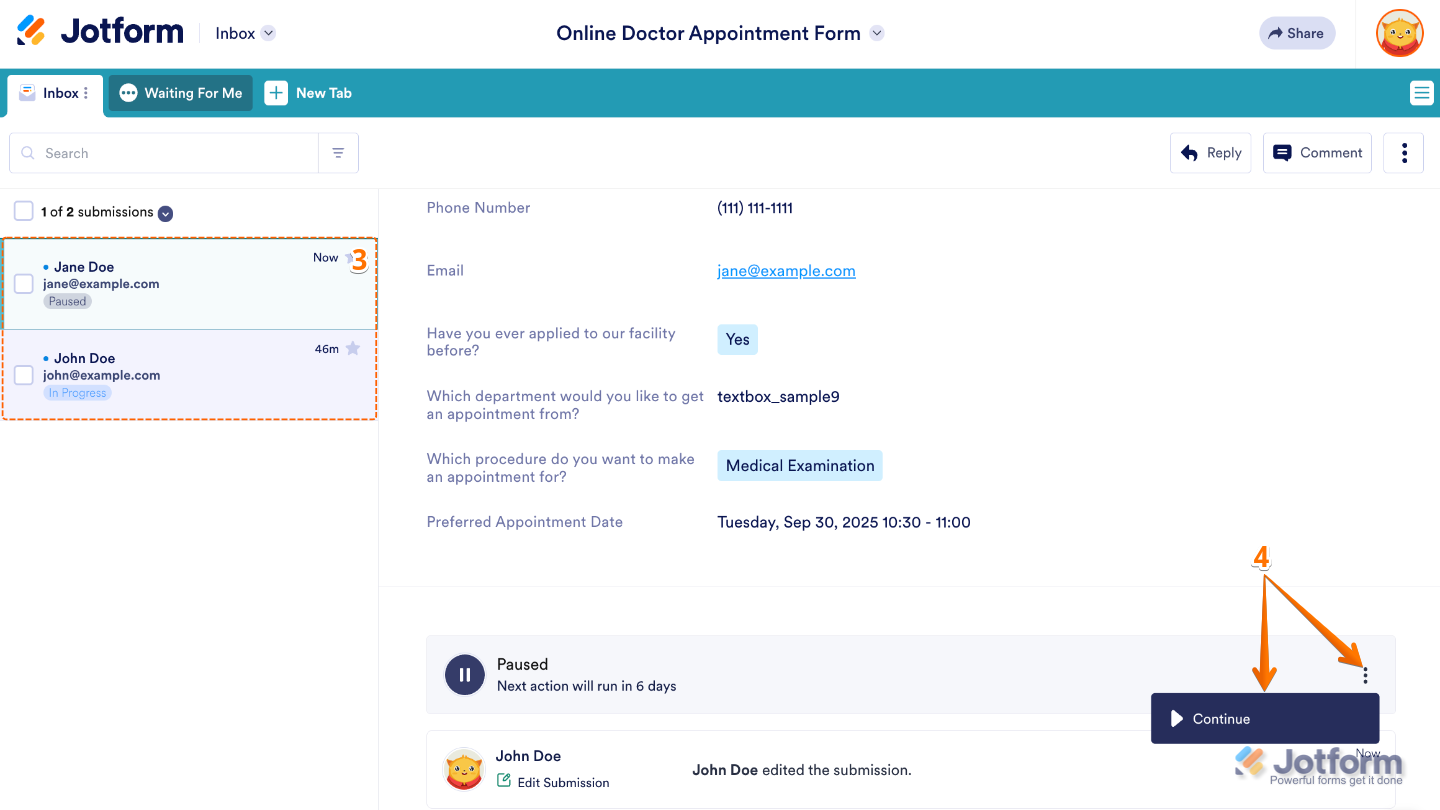This screenshot has width=1440, height=810.
Task: Open the Online Doctor Appointment Form dropdown
Action: 876,33
